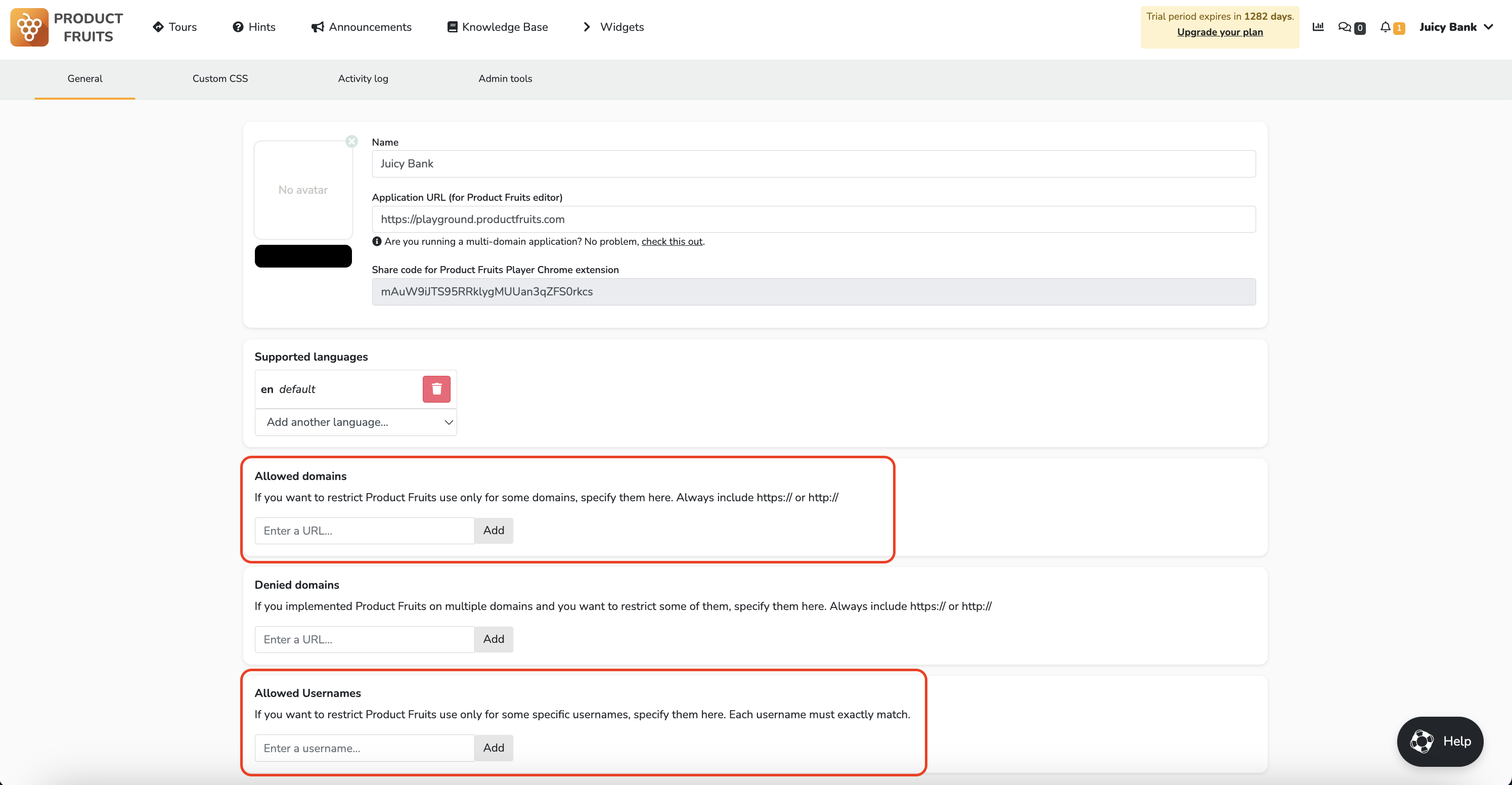
Task: Expand the Juicy Bank account dropdown
Action: click(1456, 27)
